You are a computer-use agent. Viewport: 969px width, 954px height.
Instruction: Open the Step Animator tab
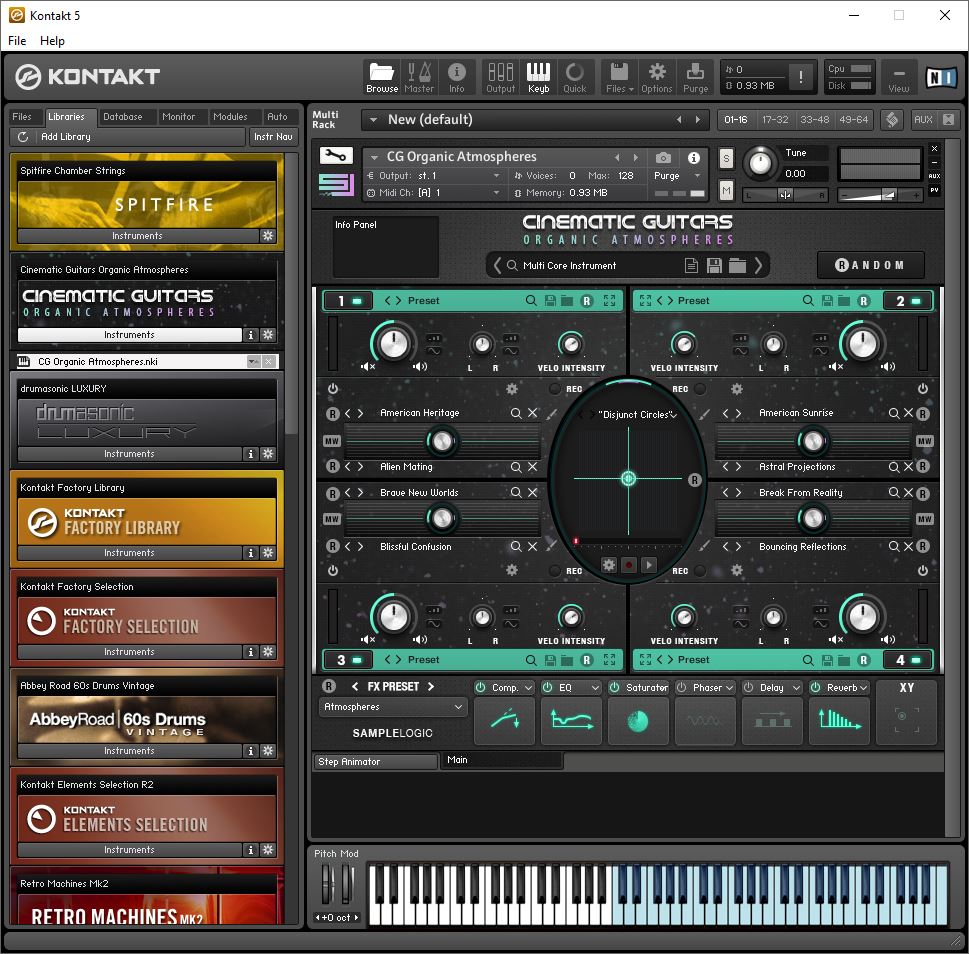coord(374,762)
